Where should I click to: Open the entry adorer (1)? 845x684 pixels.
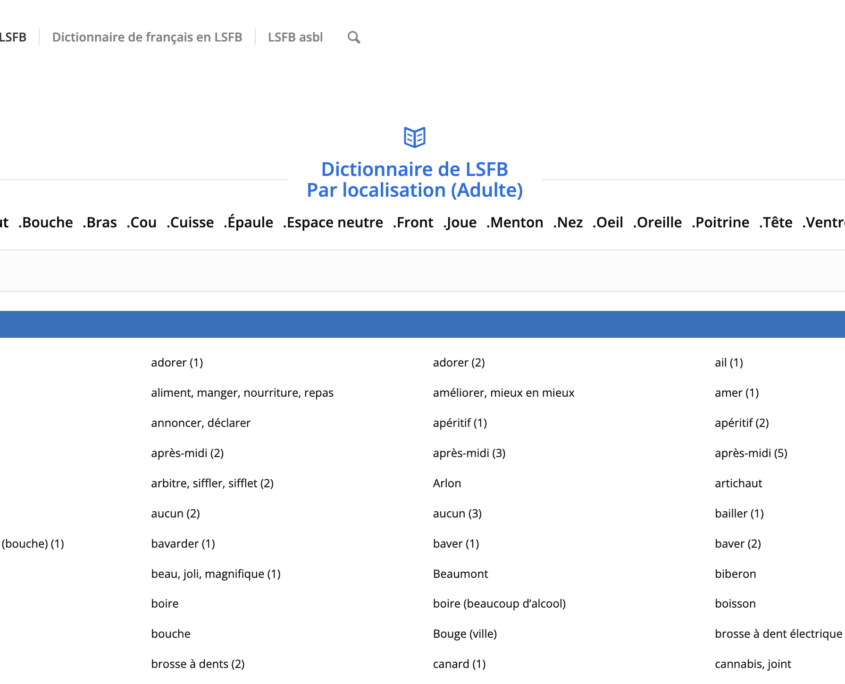click(177, 362)
